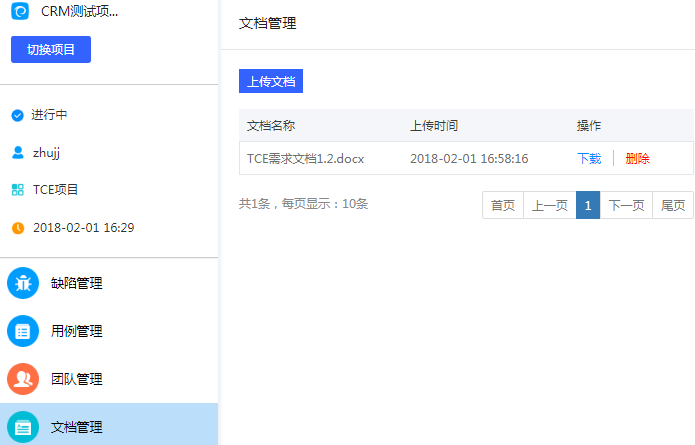
Task: Delete the document with 删除 link
Action: 637,158
